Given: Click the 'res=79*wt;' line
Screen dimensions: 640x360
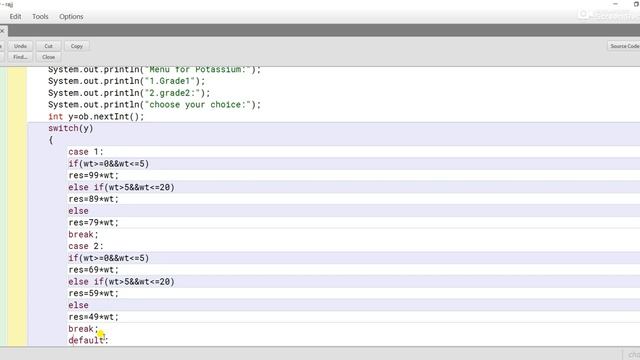Looking at the screenshot, I should click(93, 222).
